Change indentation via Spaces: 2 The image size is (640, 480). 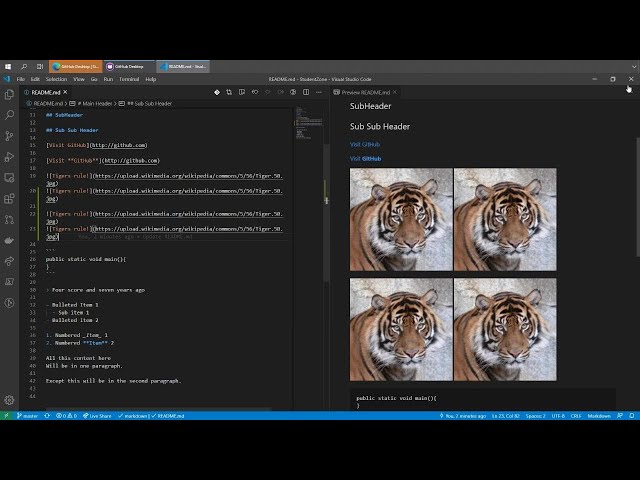(535, 416)
